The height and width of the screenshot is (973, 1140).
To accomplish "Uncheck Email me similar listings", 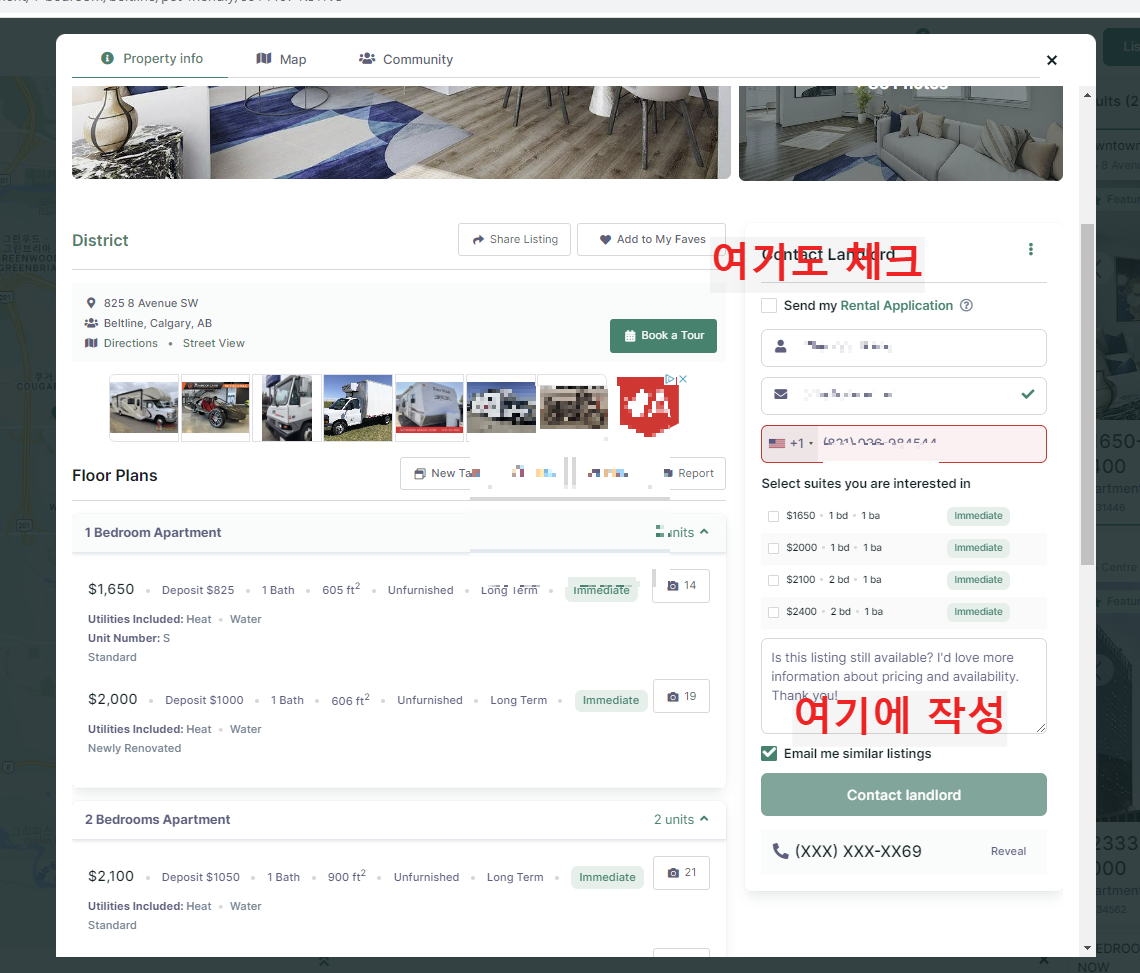I will coord(768,753).
